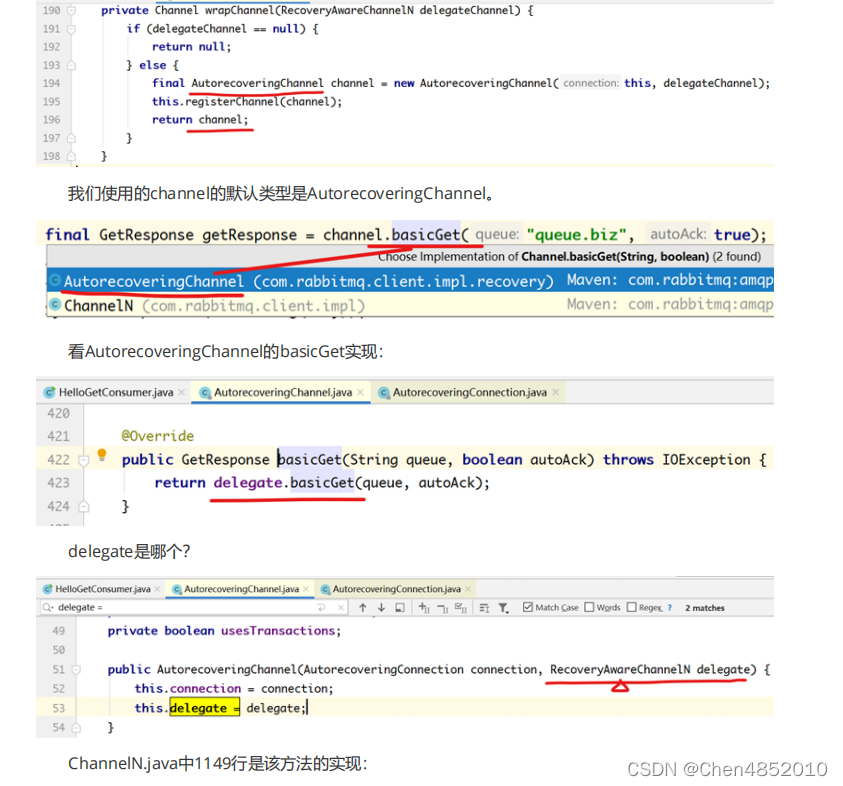
Task: Click 'this.connection = connection' on line 52
Action: click(234, 689)
